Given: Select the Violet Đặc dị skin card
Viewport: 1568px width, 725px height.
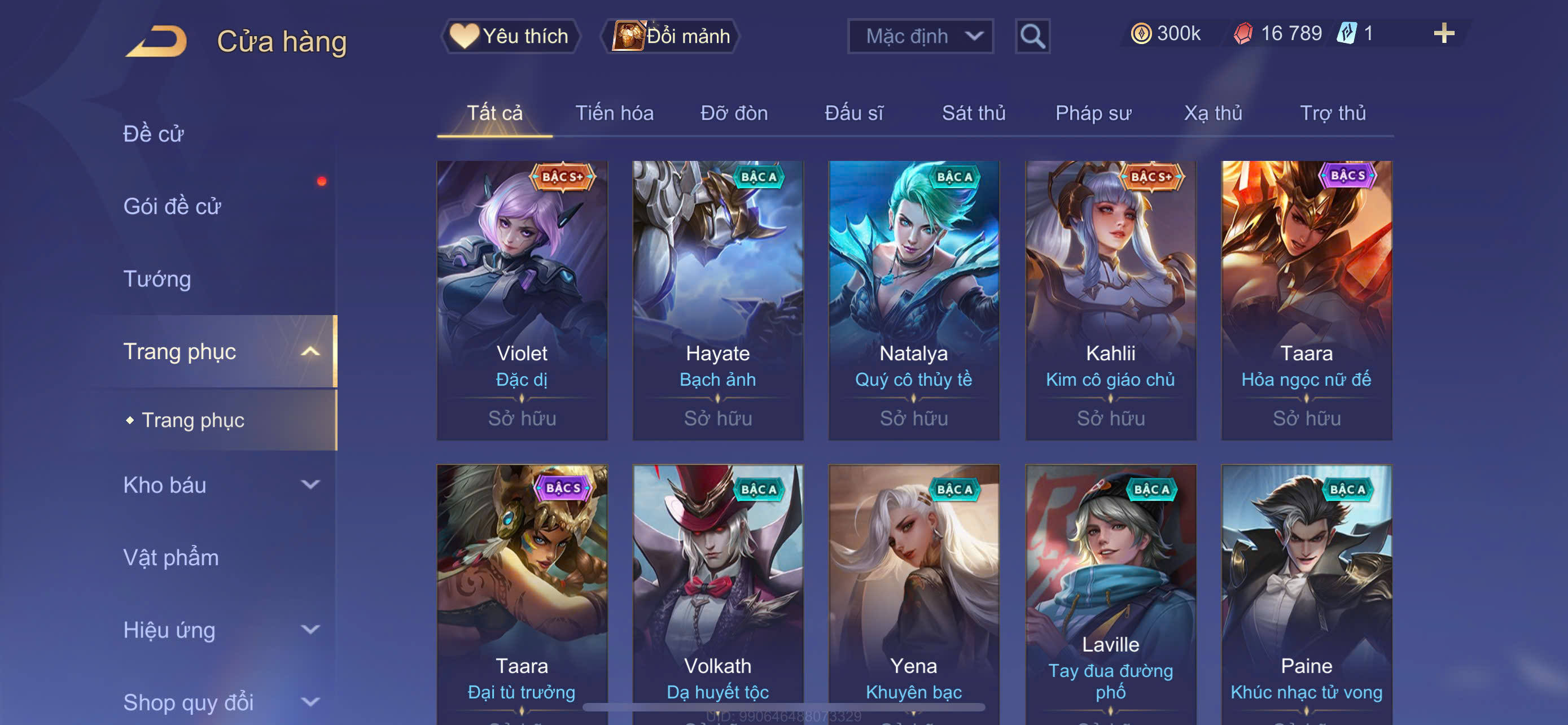Looking at the screenshot, I should [522, 300].
